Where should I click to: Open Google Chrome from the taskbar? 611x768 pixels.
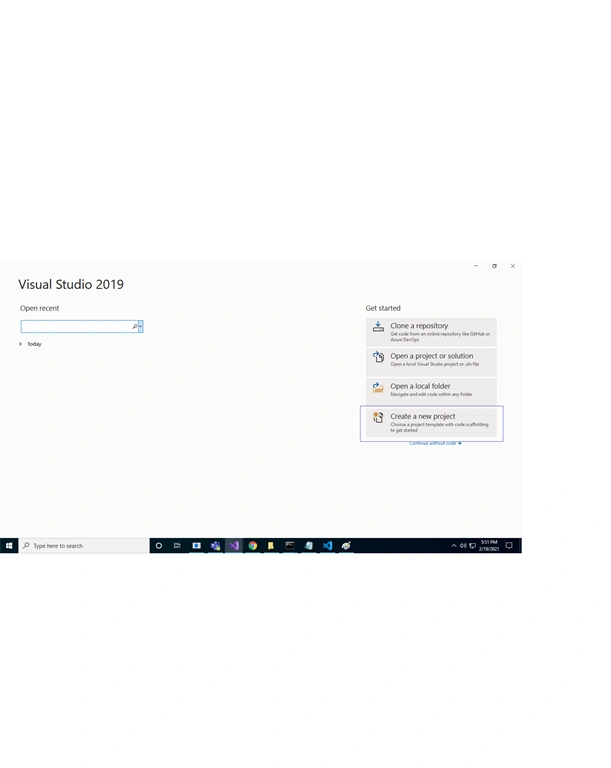252,546
